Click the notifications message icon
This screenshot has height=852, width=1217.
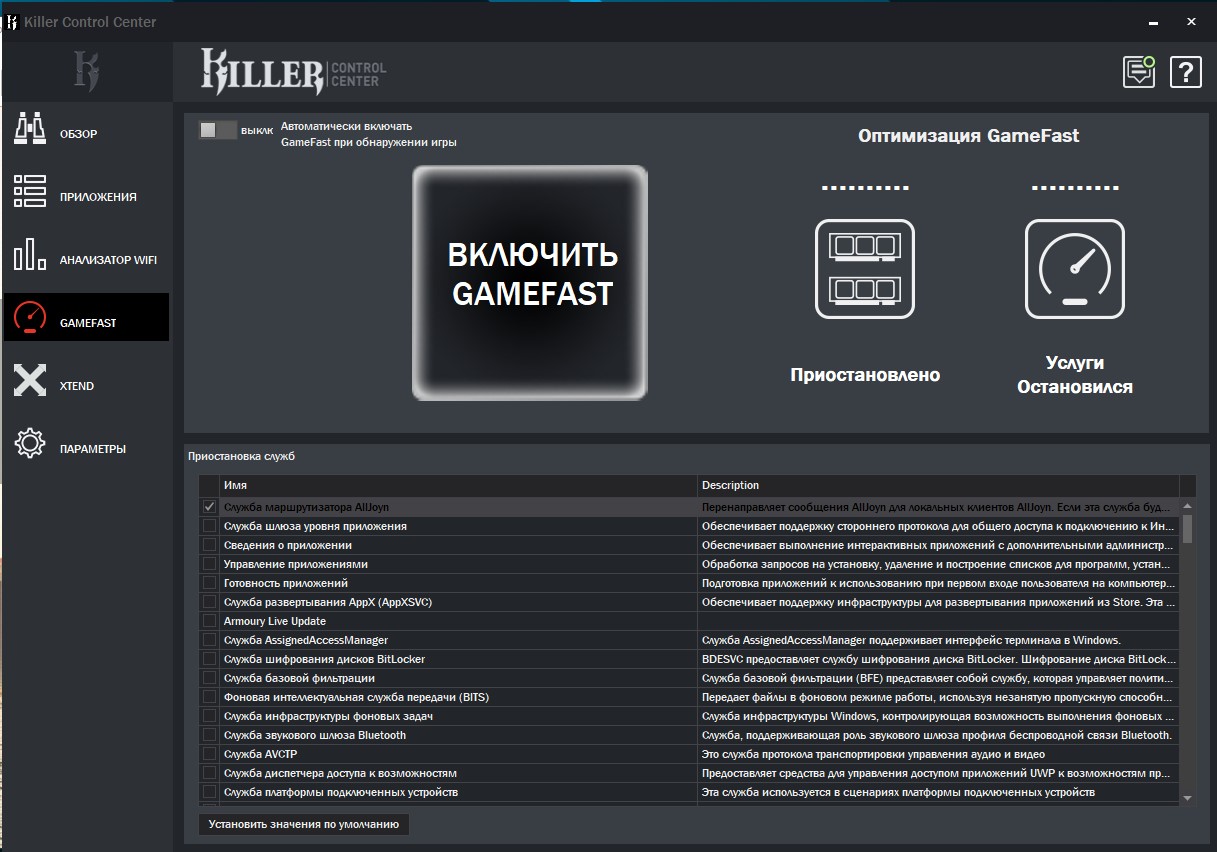tap(1139, 72)
